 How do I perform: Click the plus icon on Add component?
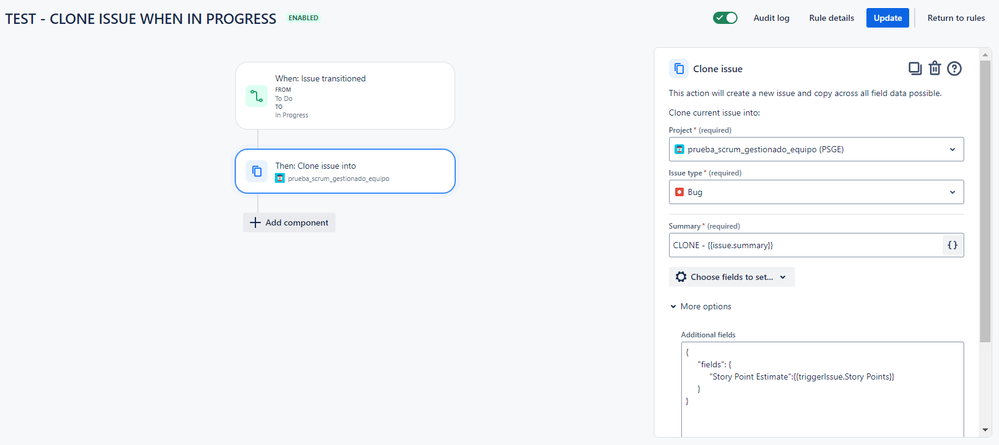(255, 222)
